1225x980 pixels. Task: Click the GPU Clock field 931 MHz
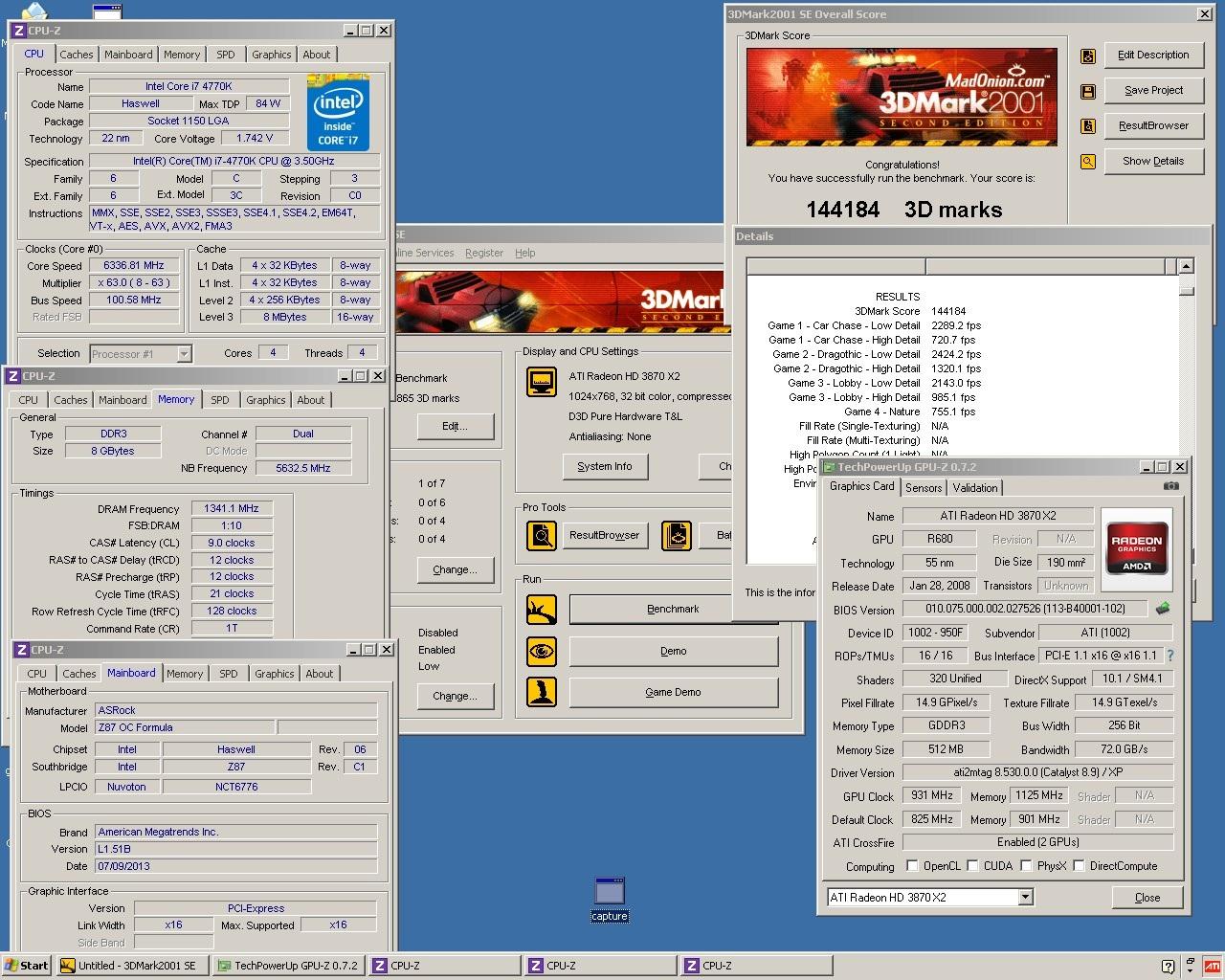tap(931, 796)
